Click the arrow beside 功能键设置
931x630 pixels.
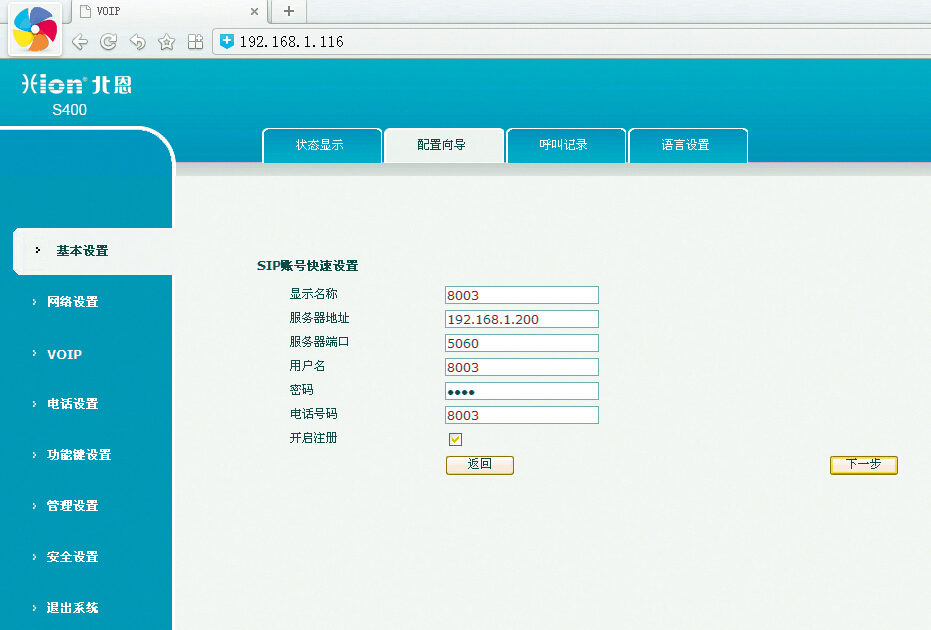pos(34,455)
